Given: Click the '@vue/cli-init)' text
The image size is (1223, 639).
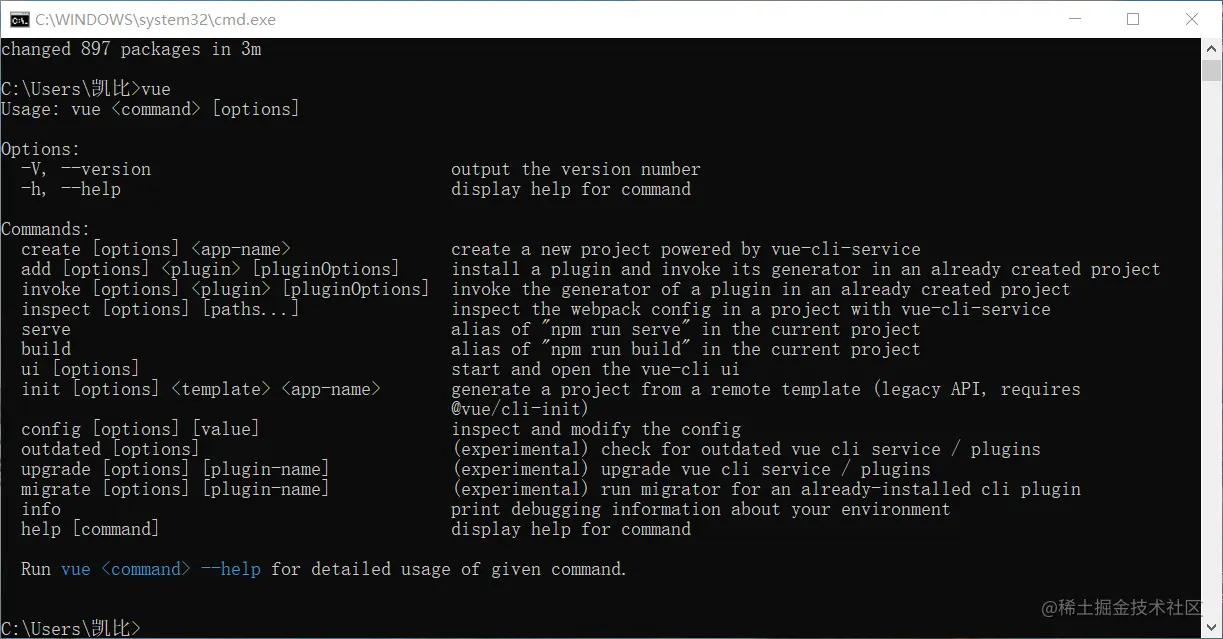Looking at the screenshot, I should pyautogui.click(x=520, y=409).
